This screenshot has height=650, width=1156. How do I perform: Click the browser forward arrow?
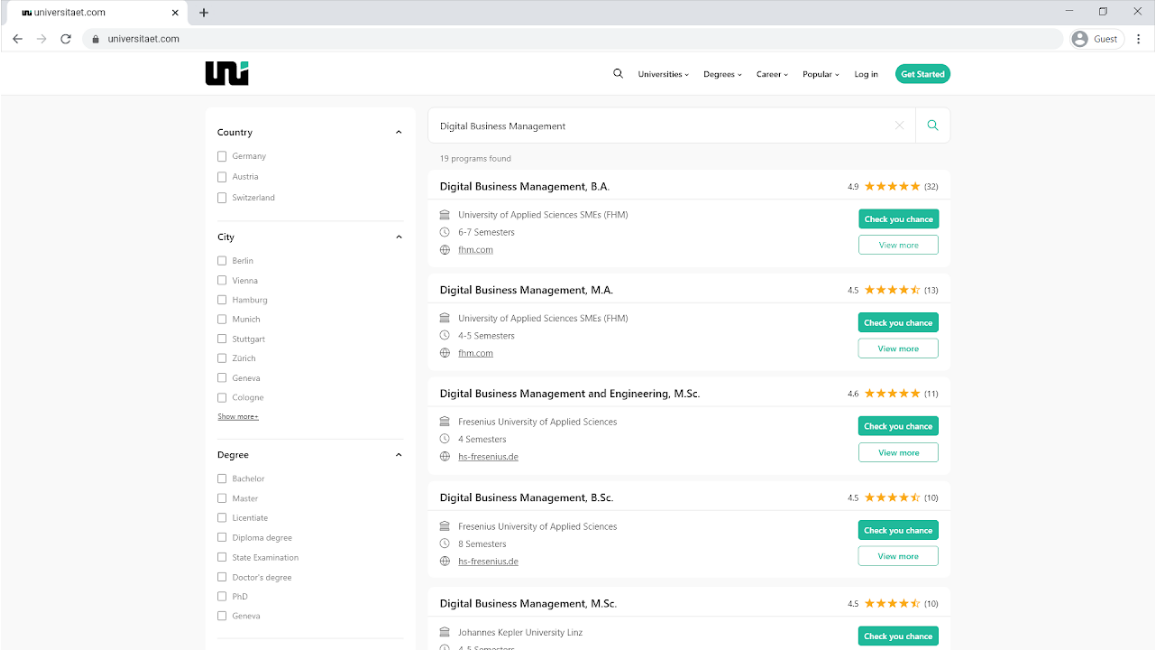click(41, 39)
